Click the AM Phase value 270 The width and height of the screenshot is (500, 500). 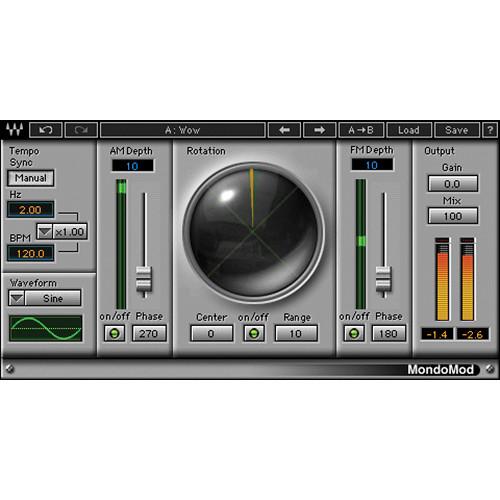click(x=149, y=333)
